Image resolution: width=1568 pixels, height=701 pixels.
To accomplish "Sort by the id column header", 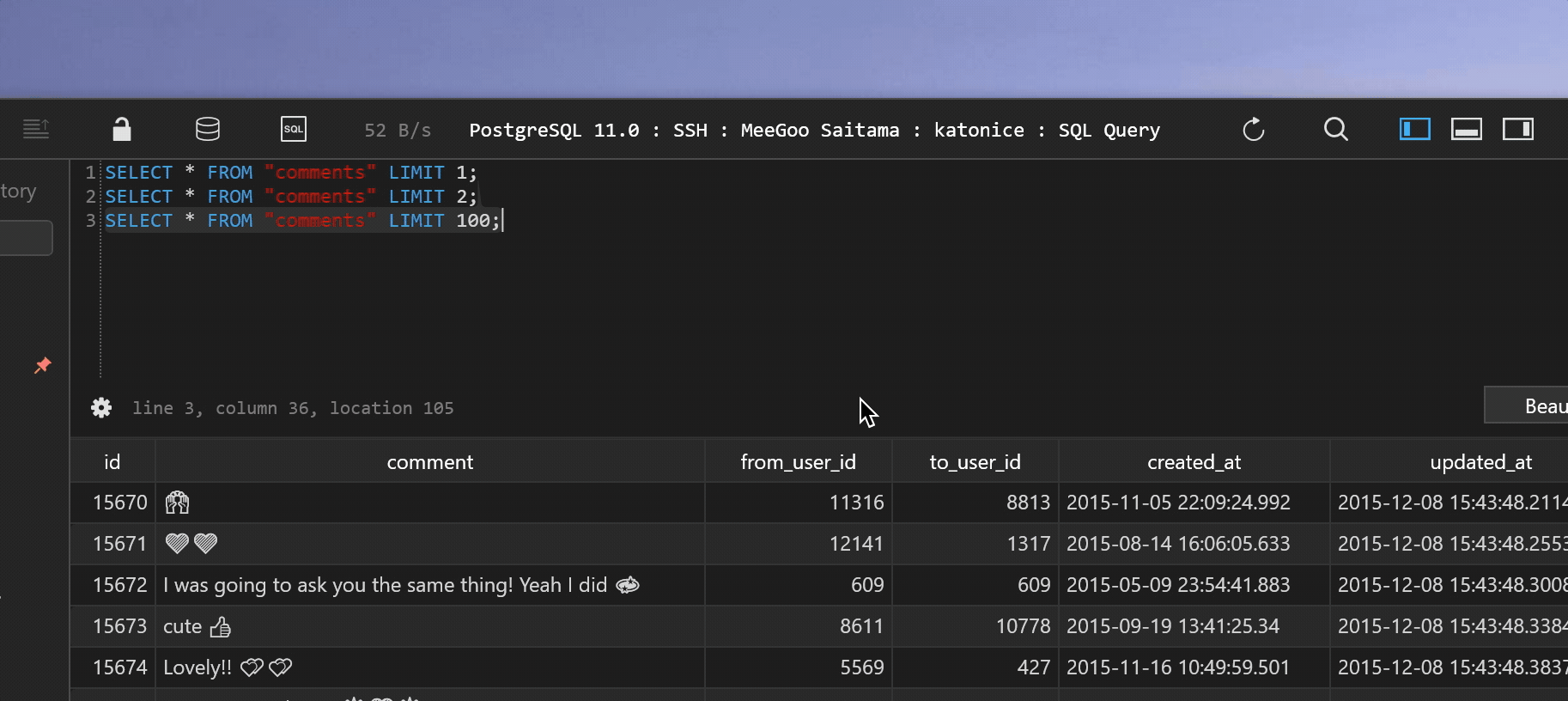I will pos(112,462).
